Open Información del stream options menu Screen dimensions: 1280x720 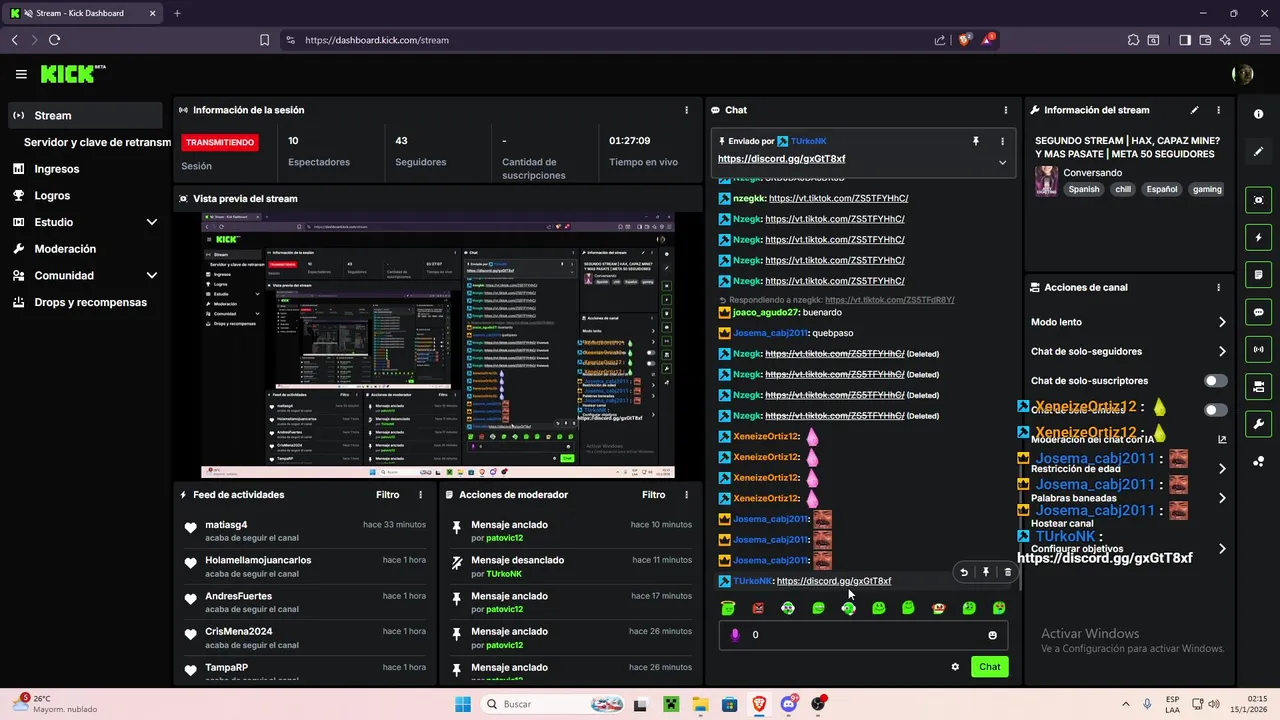tap(1218, 110)
